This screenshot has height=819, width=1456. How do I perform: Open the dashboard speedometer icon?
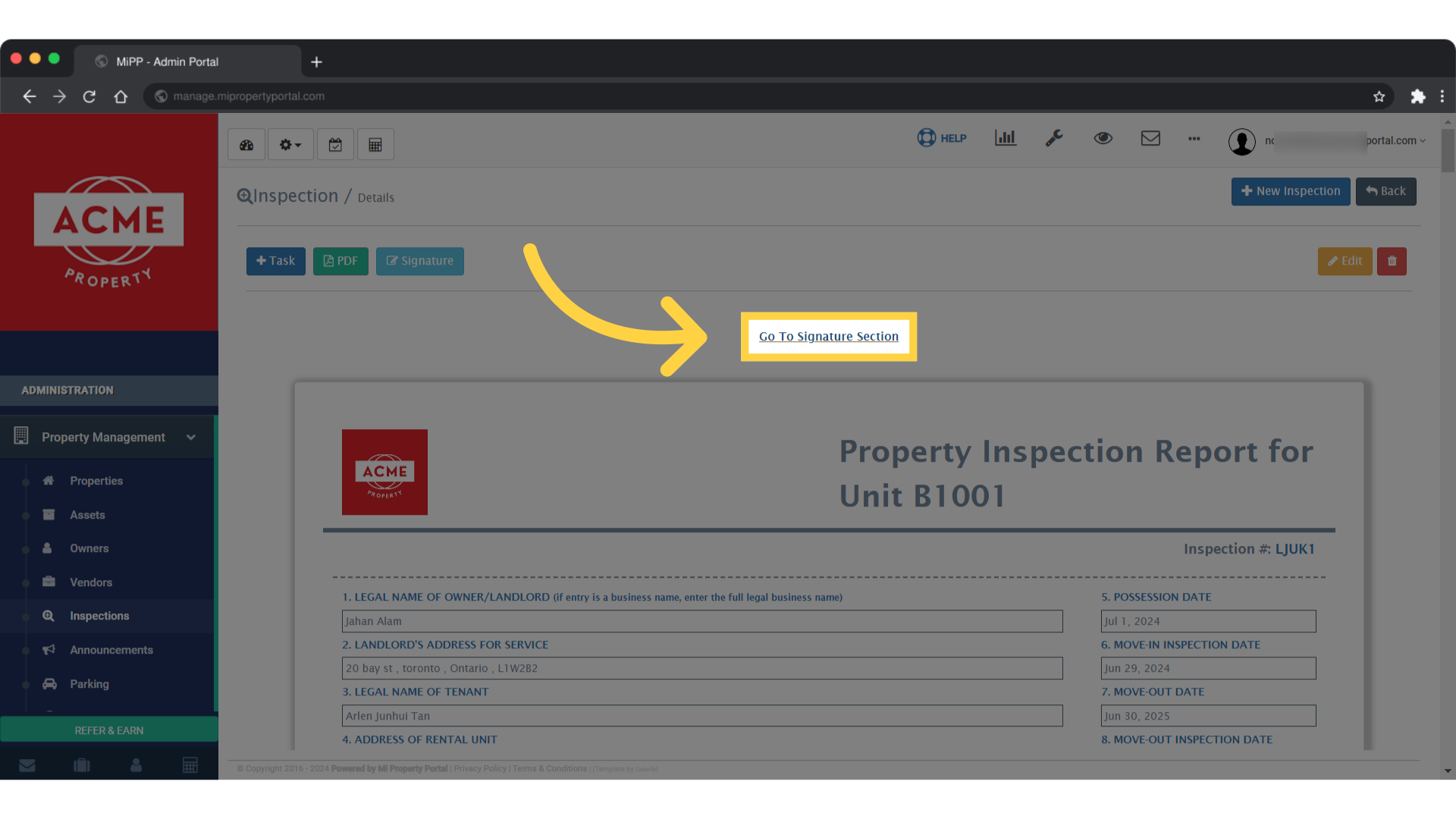click(x=246, y=144)
